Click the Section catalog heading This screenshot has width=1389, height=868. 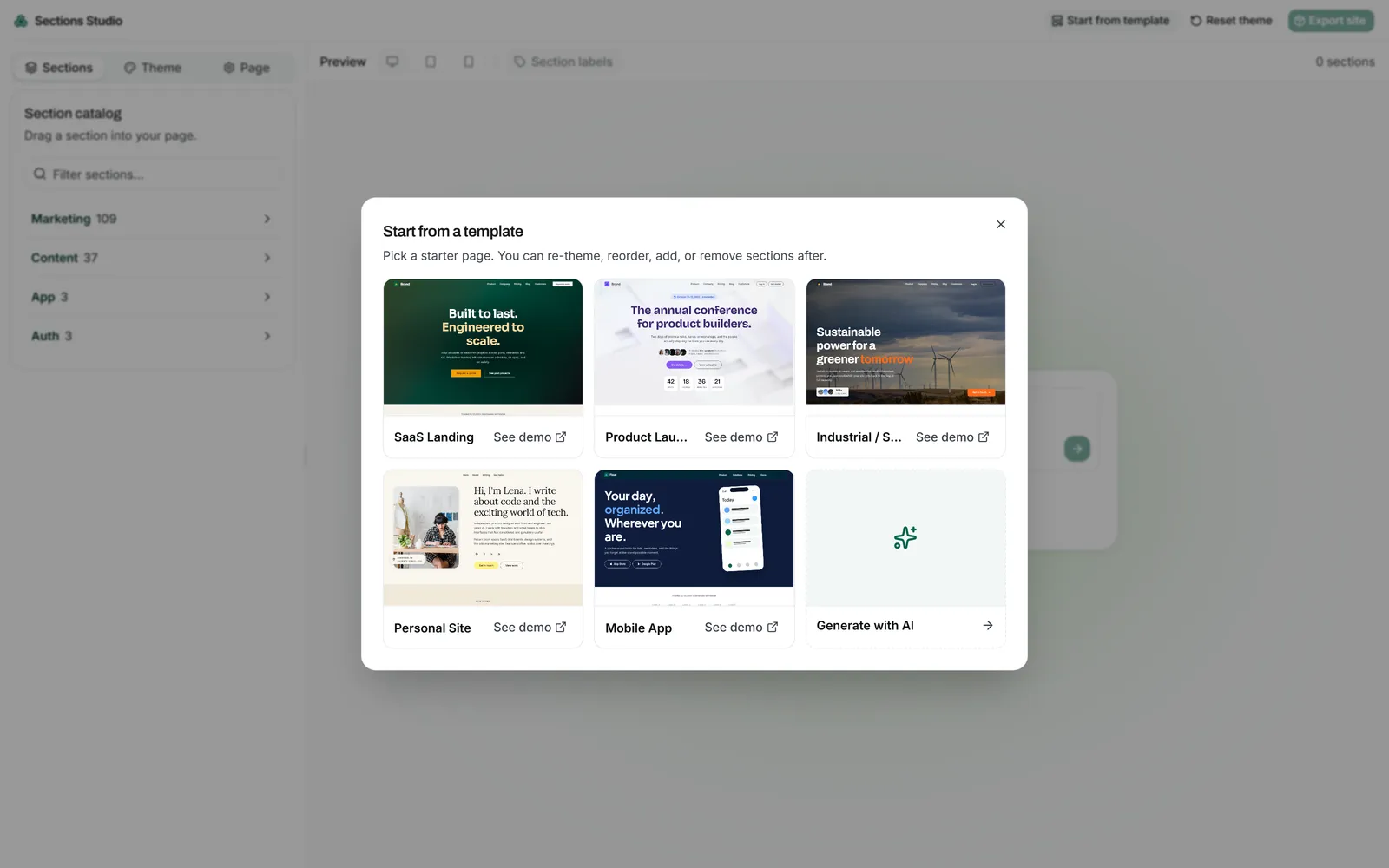click(73, 113)
